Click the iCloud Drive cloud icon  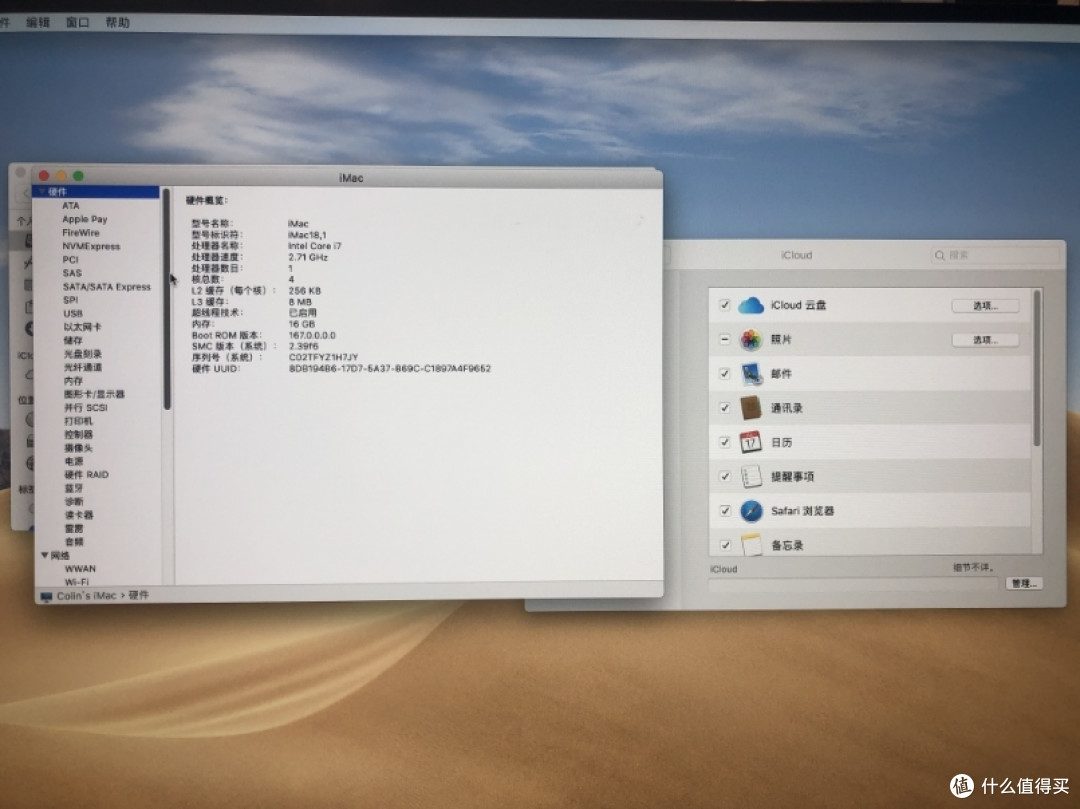[751, 305]
